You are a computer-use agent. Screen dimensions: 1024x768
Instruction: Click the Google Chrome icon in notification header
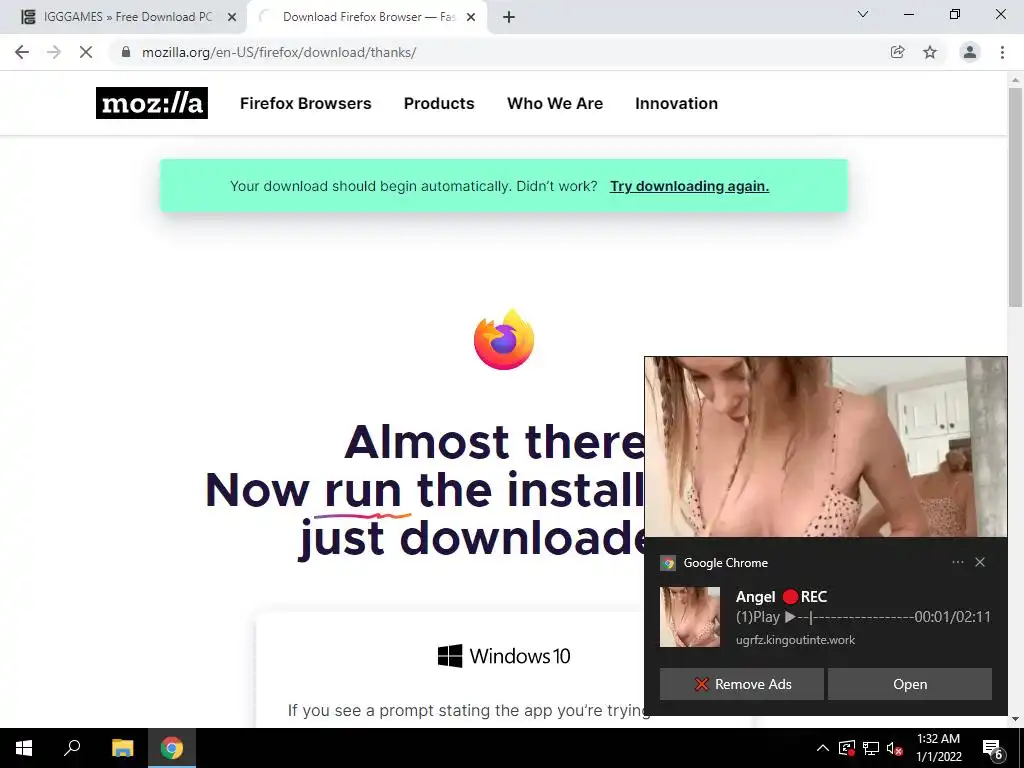pyautogui.click(x=668, y=563)
